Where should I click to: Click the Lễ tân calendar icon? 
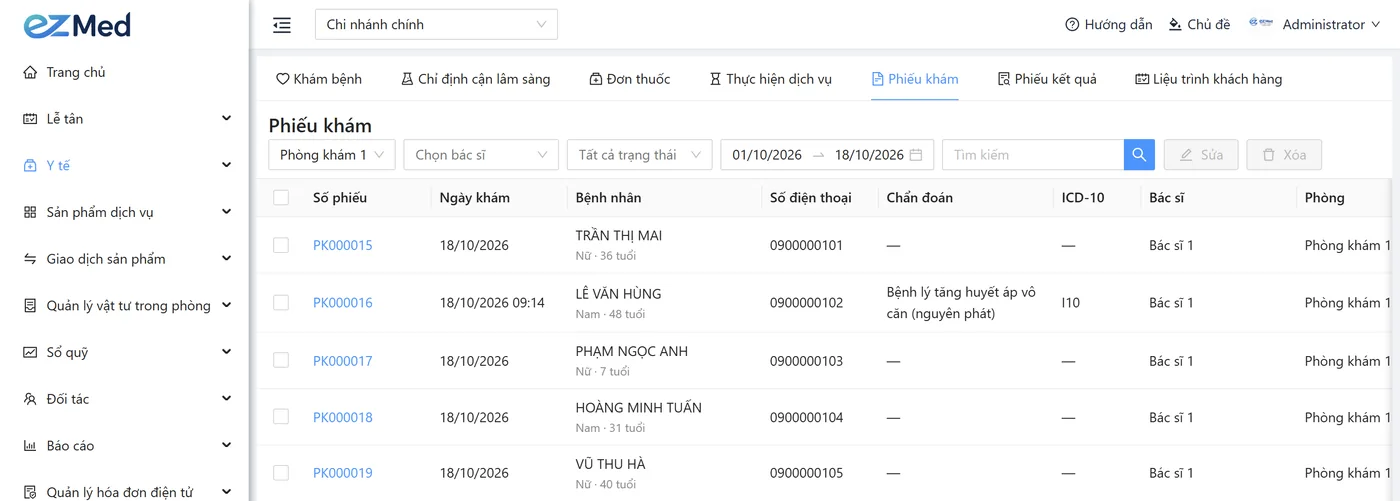[x=30, y=119]
